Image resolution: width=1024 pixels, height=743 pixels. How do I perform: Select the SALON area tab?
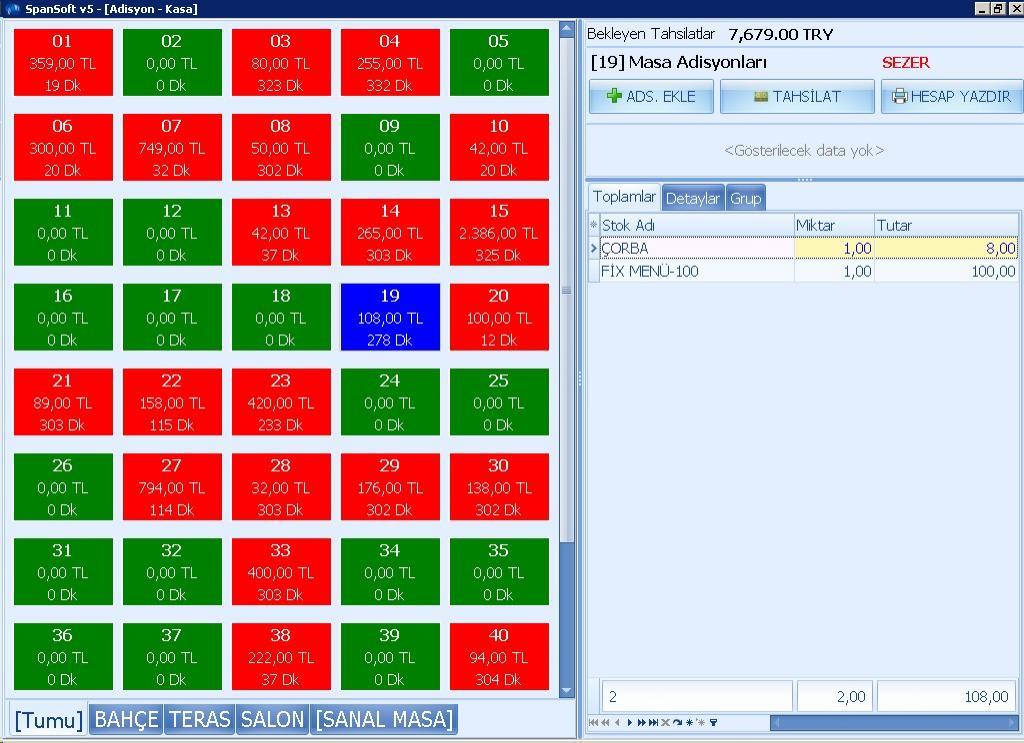click(x=272, y=719)
